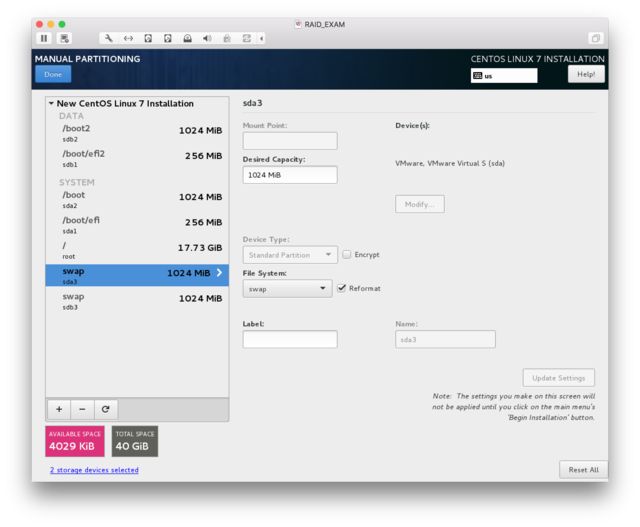Open VM settings wrench icon
Image resolution: width=640 pixels, height=527 pixels.
click(x=109, y=38)
